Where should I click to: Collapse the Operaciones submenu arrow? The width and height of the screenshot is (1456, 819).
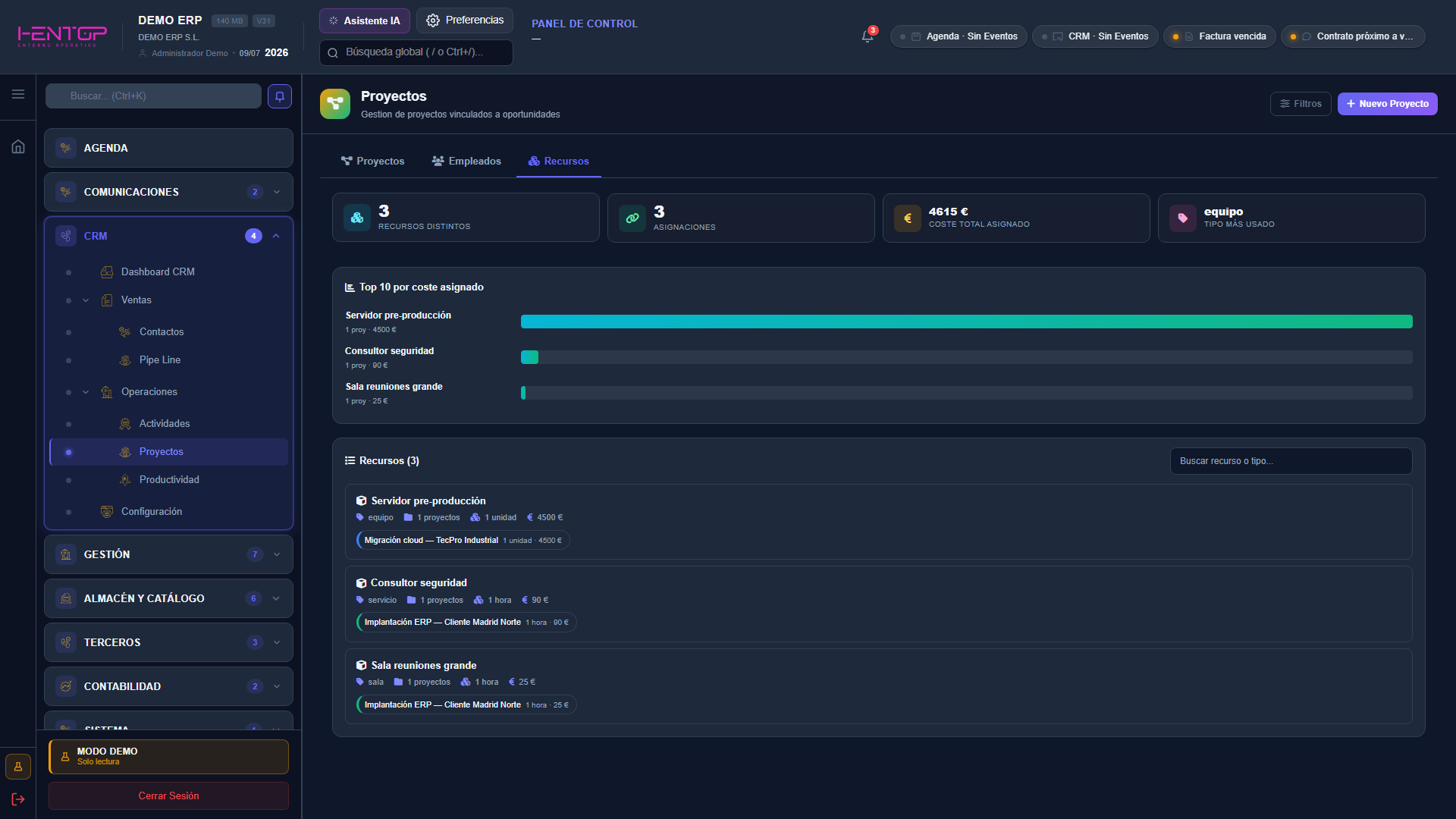pos(86,392)
